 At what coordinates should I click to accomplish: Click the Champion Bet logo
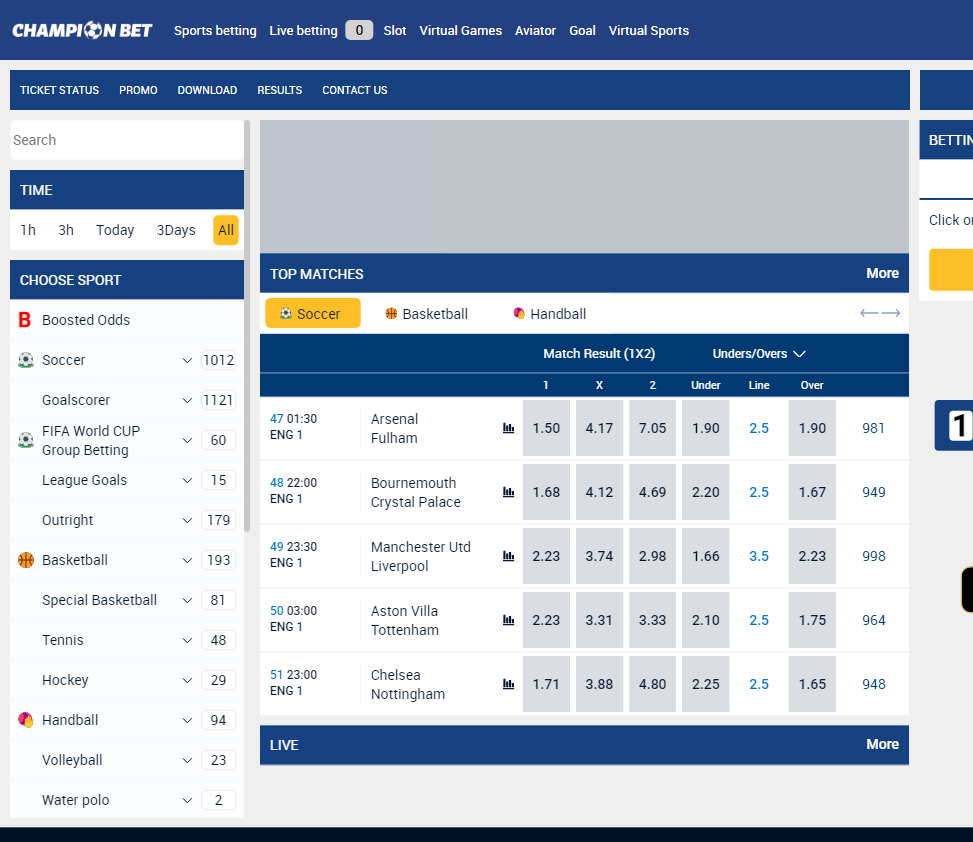pyautogui.click(x=82, y=30)
